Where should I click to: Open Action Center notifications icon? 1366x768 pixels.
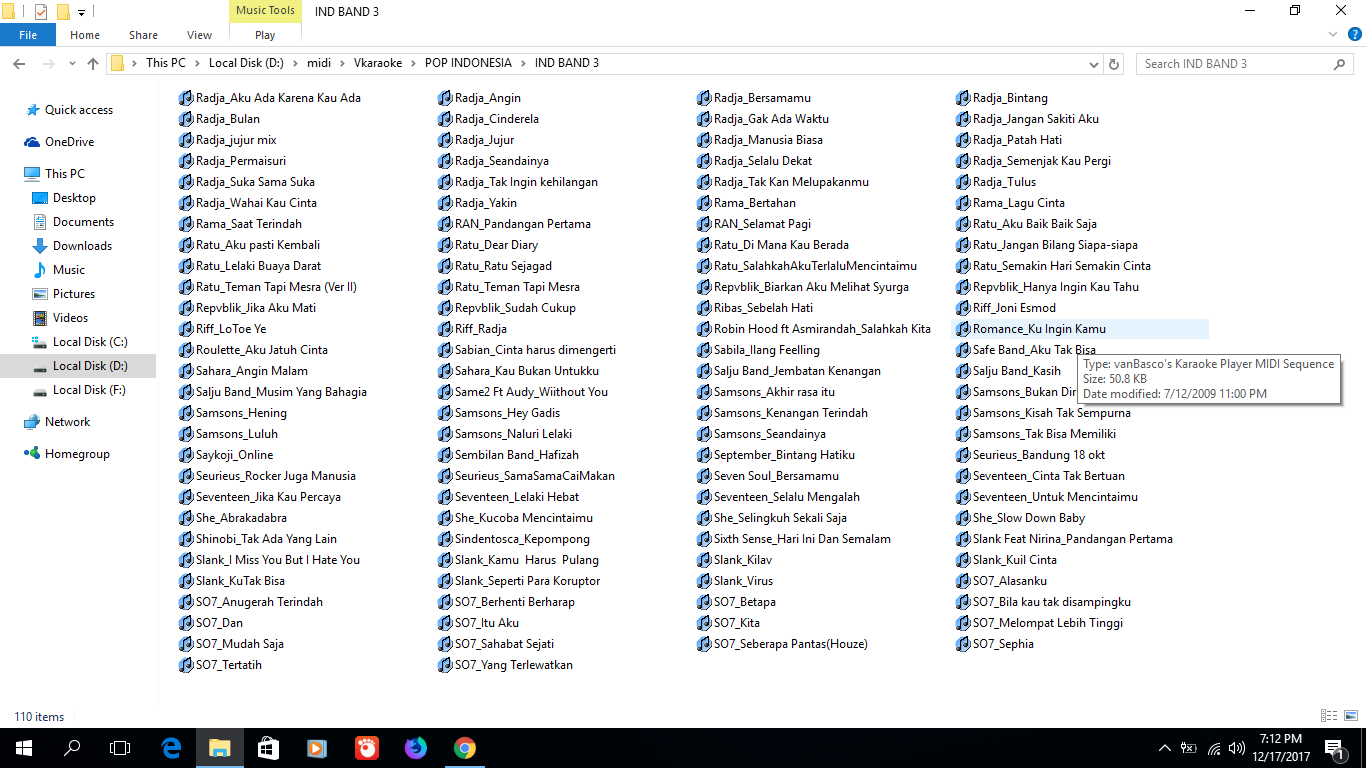pos(1334,748)
